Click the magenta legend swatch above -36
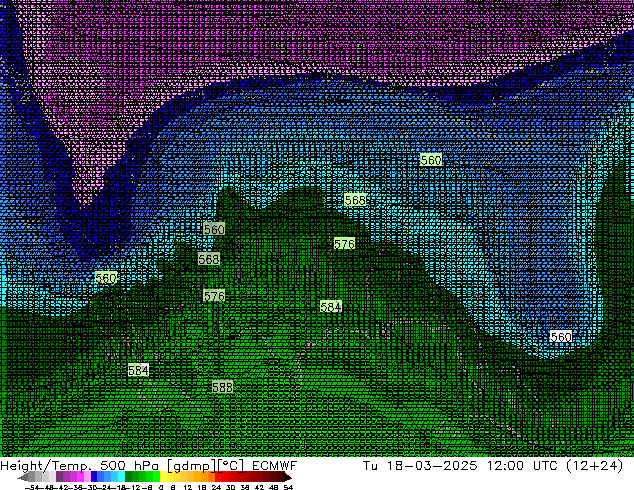This screenshot has width=634, height=490. pyautogui.click(x=80, y=477)
